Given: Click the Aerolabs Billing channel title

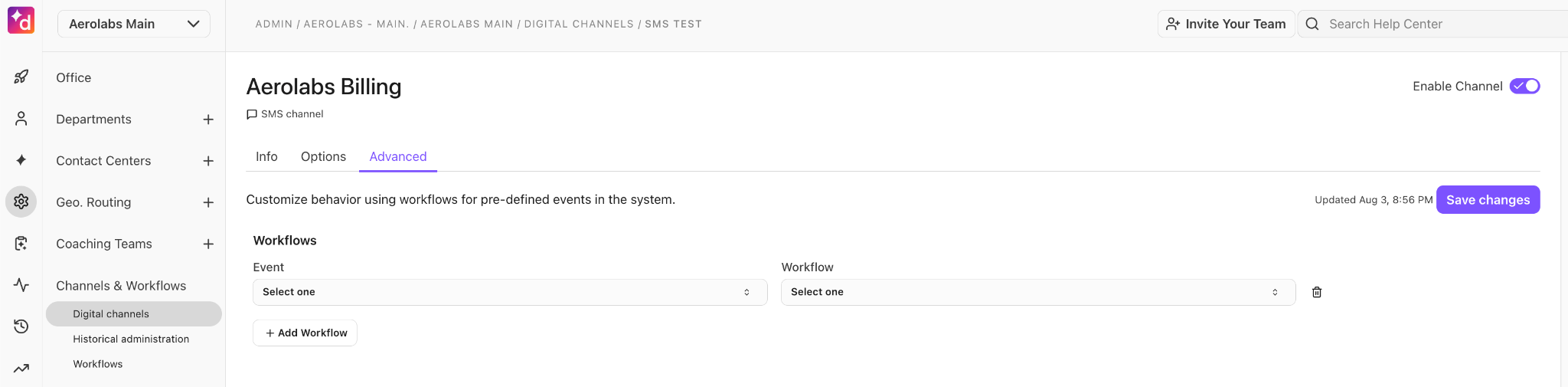Looking at the screenshot, I should (324, 87).
